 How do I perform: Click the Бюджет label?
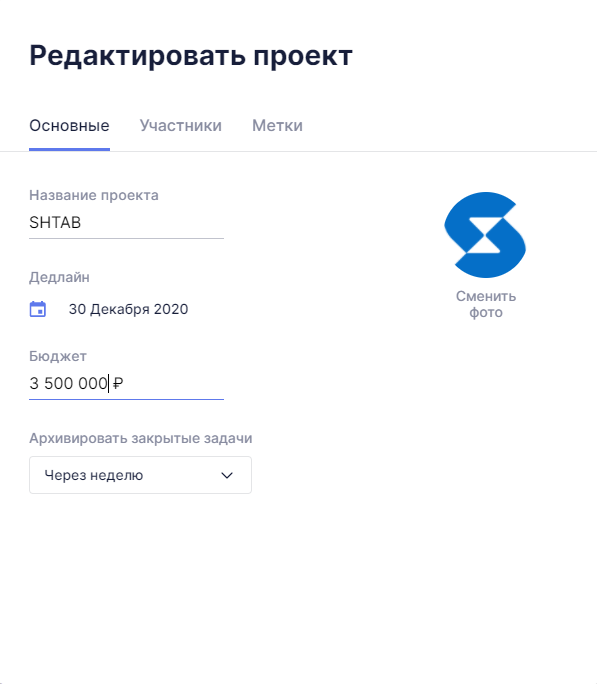click(58, 356)
